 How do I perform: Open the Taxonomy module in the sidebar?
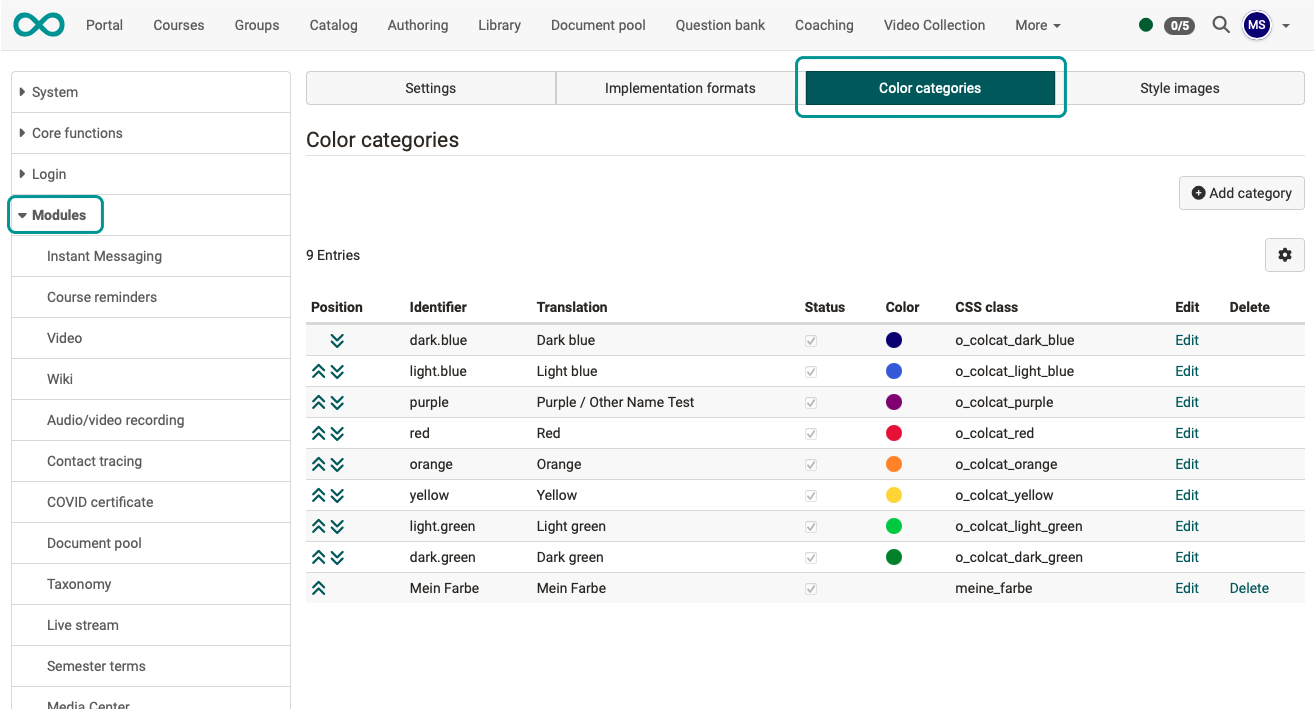pyautogui.click(x=80, y=584)
